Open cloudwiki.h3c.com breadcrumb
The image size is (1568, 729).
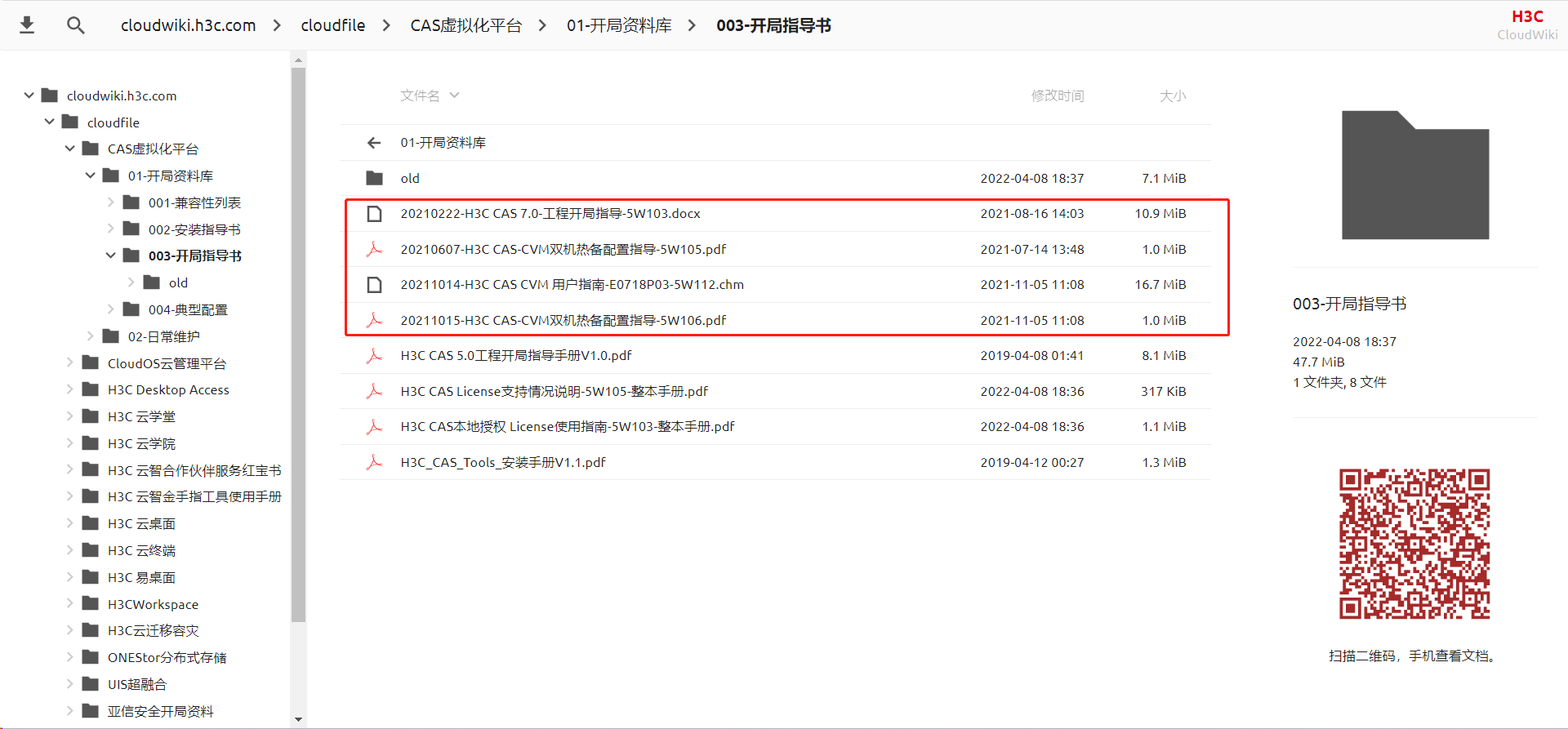[x=189, y=25]
